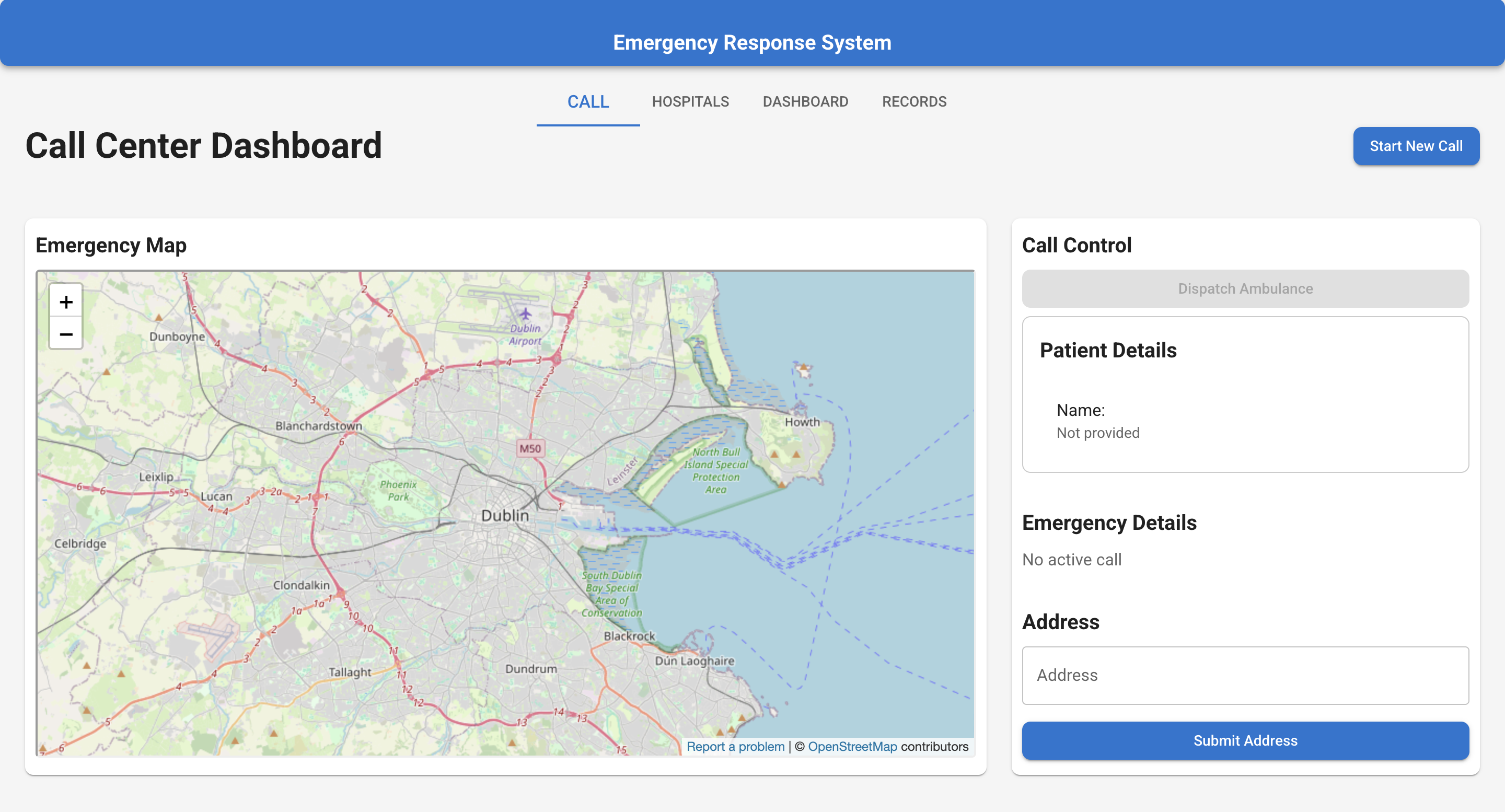Zoom in the emergency map

click(66, 302)
